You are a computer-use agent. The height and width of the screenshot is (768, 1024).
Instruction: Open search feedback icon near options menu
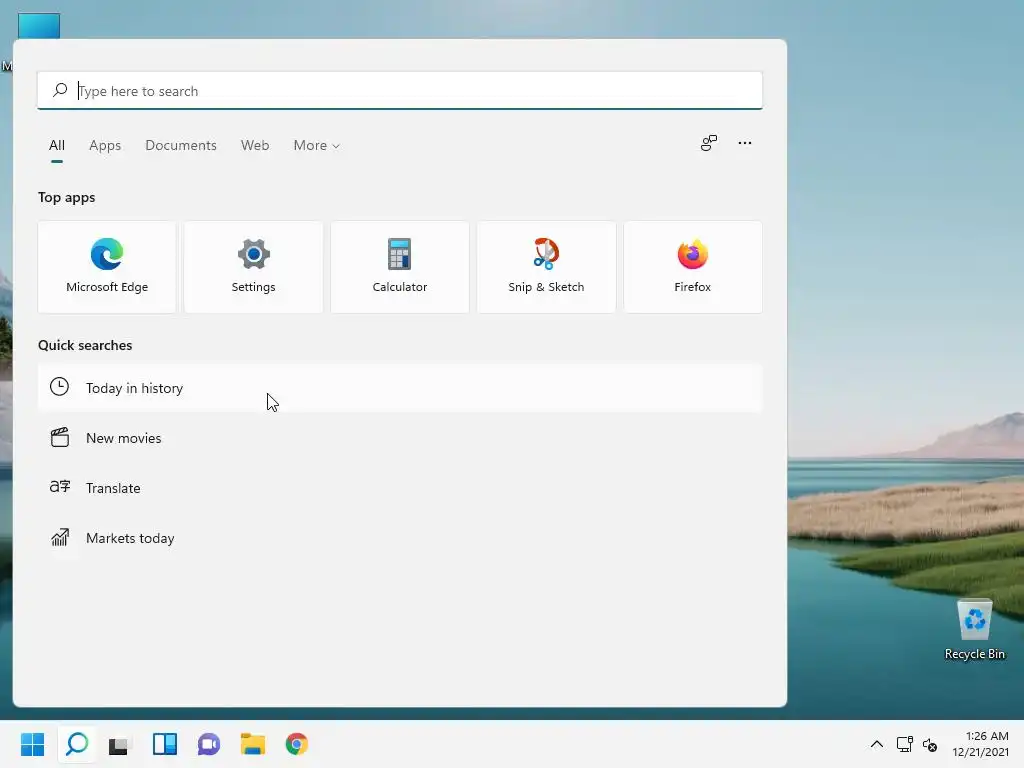pos(709,143)
